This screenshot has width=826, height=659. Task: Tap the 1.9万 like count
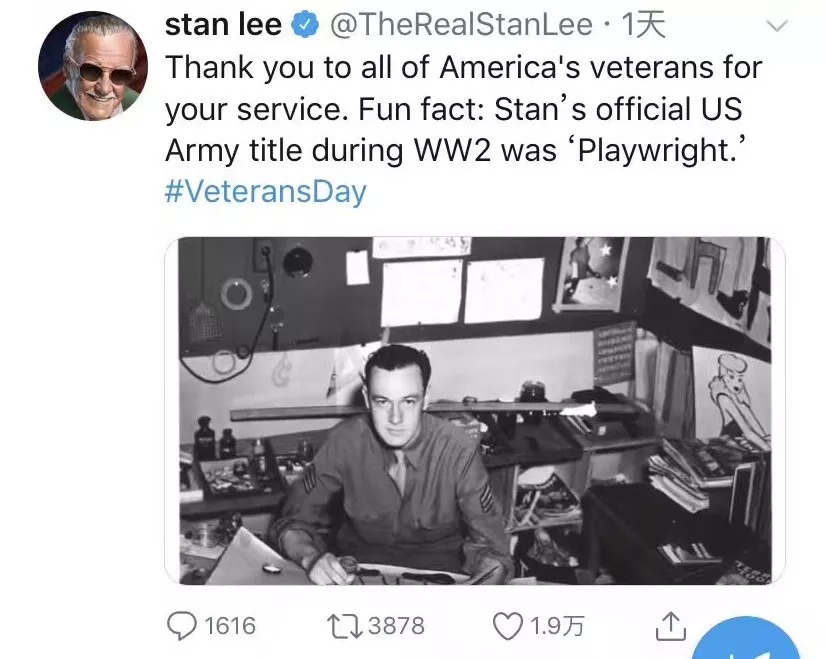(558, 626)
